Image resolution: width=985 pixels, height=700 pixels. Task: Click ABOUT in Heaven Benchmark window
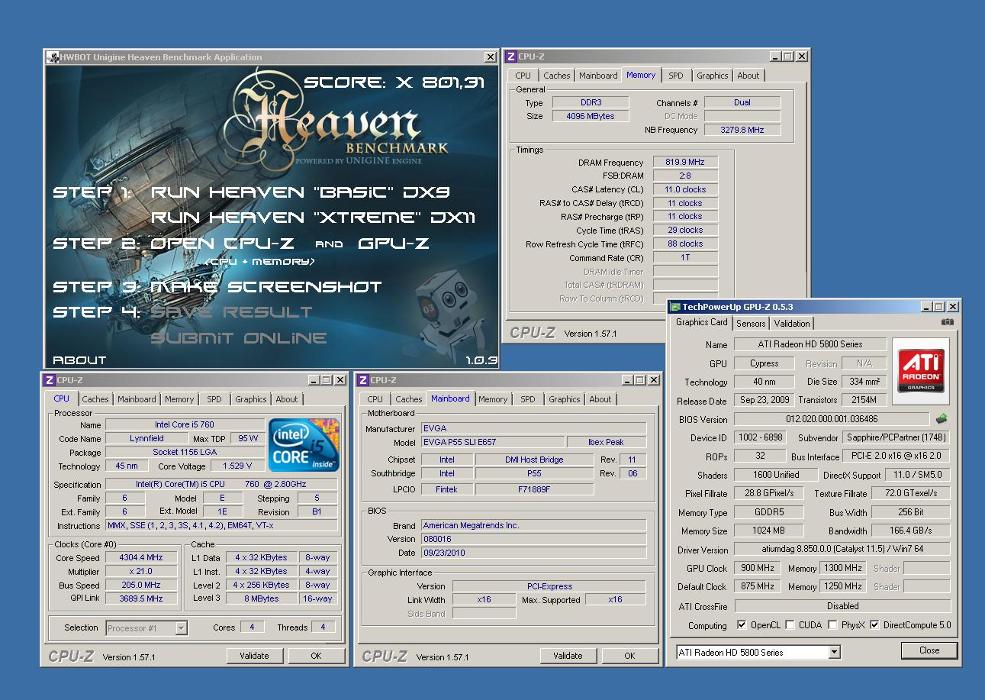(79, 360)
